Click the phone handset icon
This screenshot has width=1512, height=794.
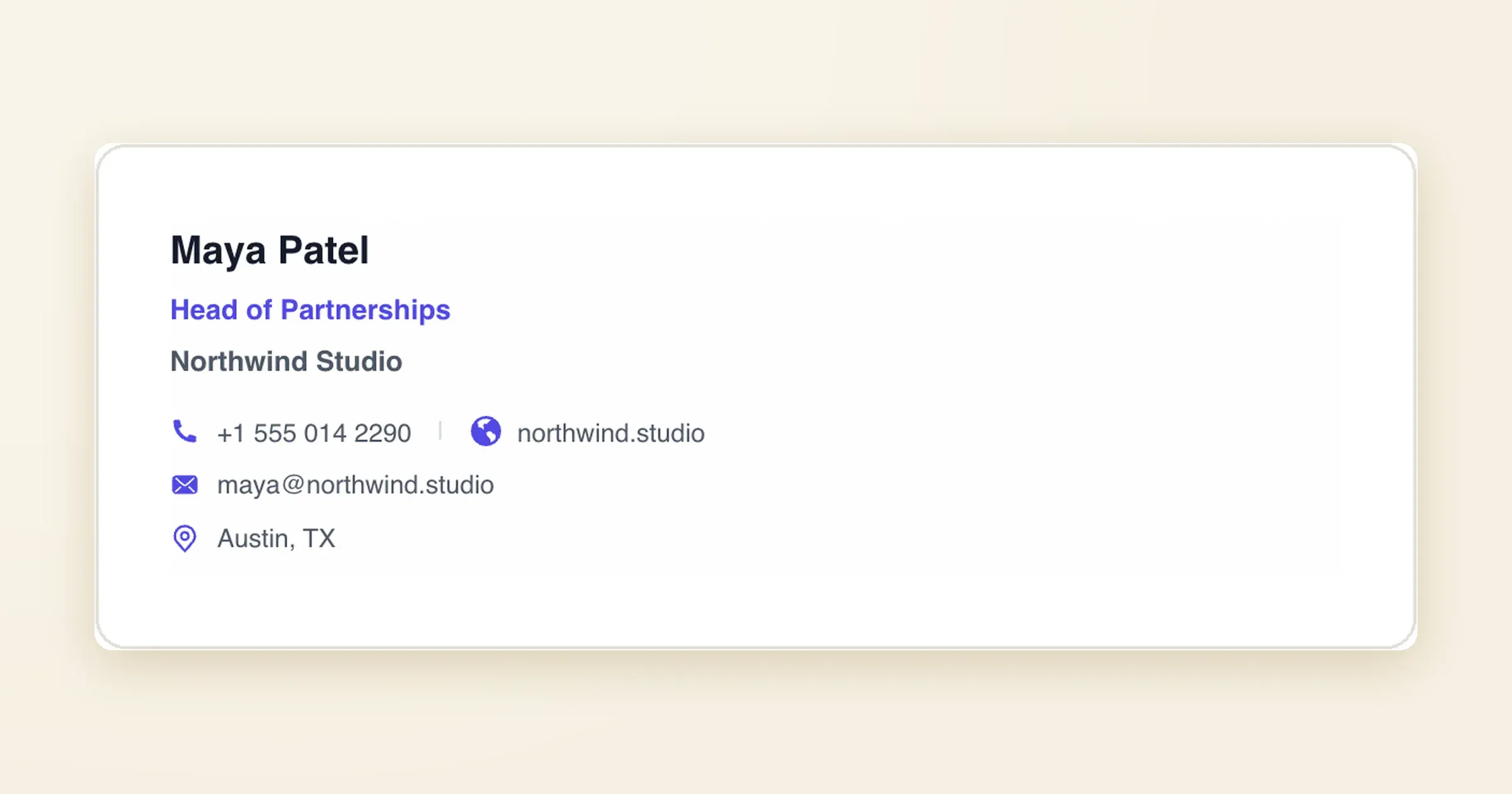pyautogui.click(x=185, y=432)
